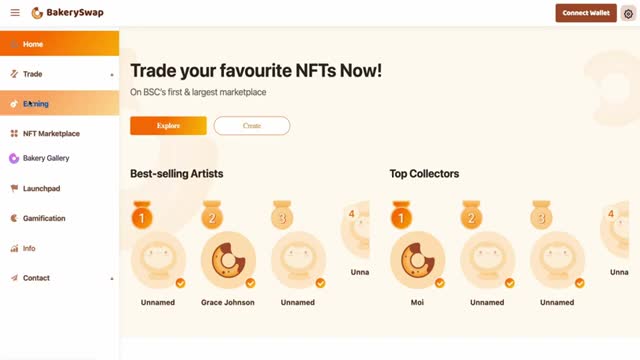The image size is (640, 360).
Task: Click the orange Explore button
Action: click(168, 126)
